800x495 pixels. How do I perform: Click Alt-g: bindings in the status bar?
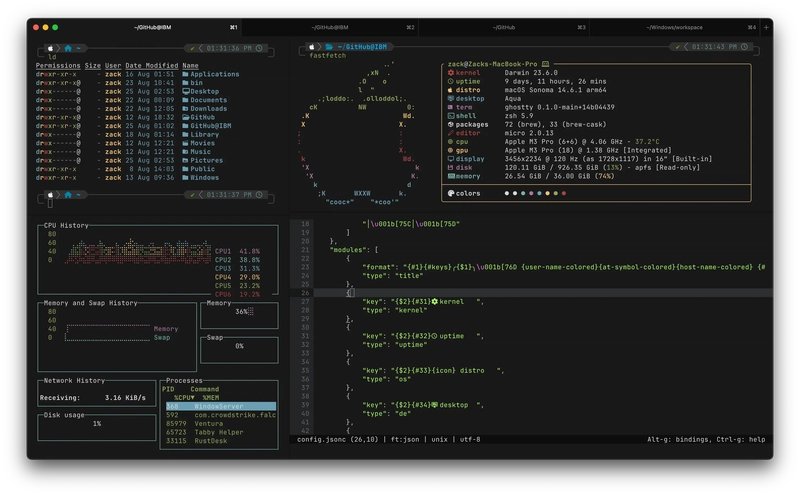point(678,439)
